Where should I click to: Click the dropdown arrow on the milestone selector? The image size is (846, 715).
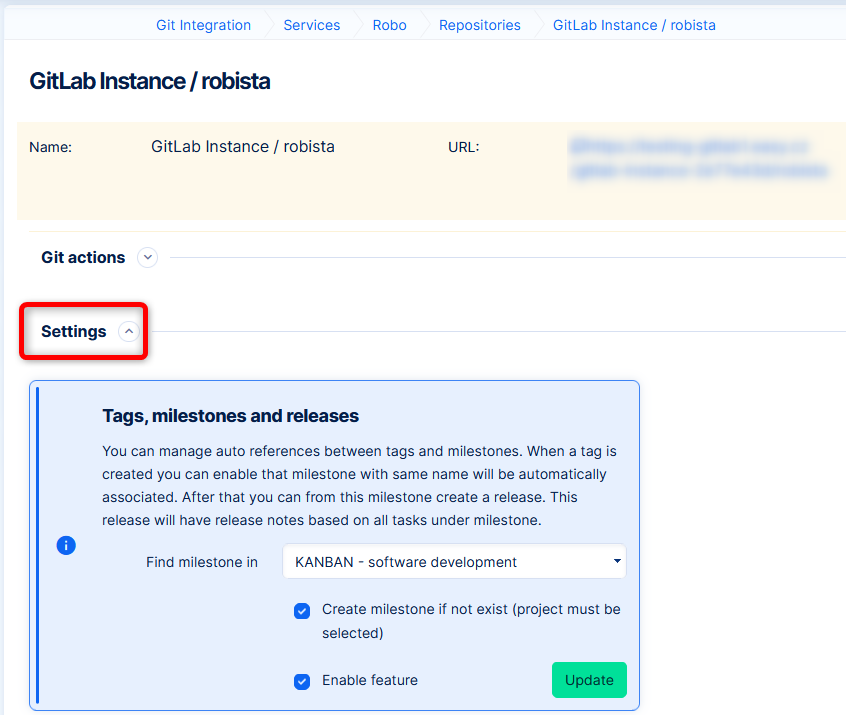pyautogui.click(x=617, y=562)
